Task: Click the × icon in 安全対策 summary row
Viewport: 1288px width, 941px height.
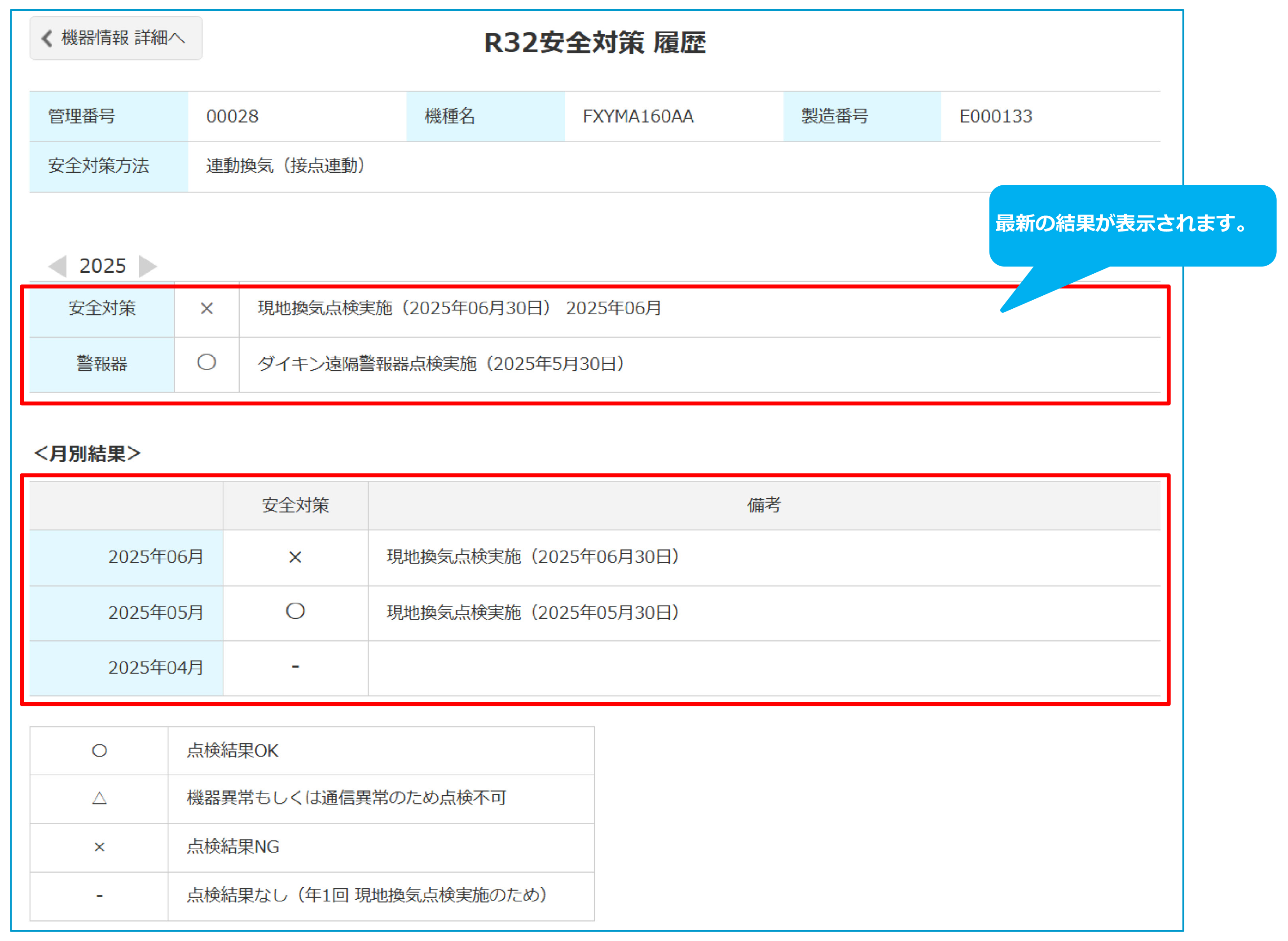Action: (207, 309)
